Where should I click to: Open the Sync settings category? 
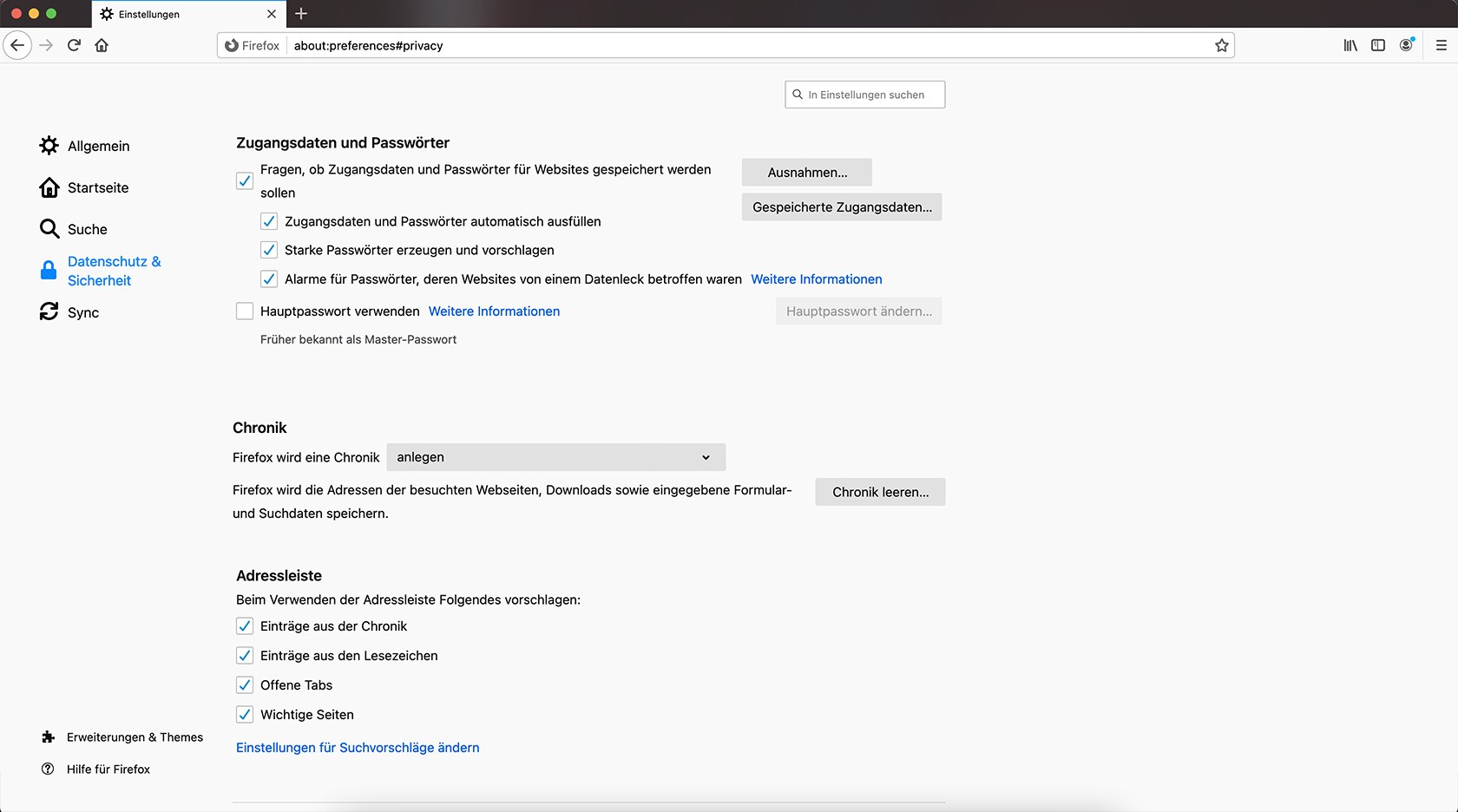pos(69,312)
